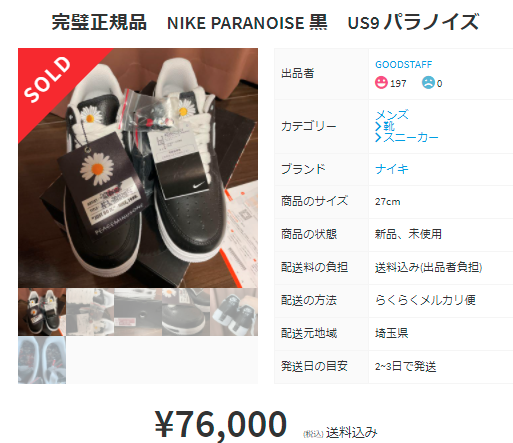The width and height of the screenshot is (513, 443).
Task: Select the third thumbnail showing box label
Action: [138, 312]
